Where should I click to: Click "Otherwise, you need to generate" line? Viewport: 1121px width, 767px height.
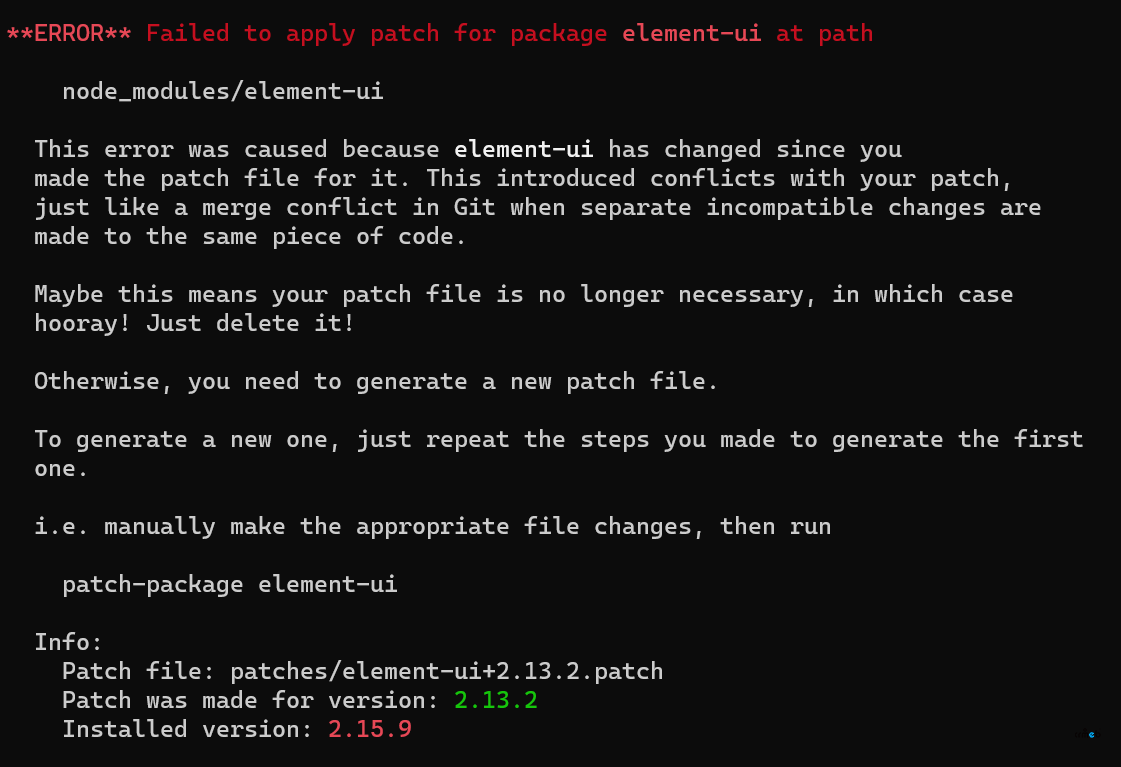point(376,382)
